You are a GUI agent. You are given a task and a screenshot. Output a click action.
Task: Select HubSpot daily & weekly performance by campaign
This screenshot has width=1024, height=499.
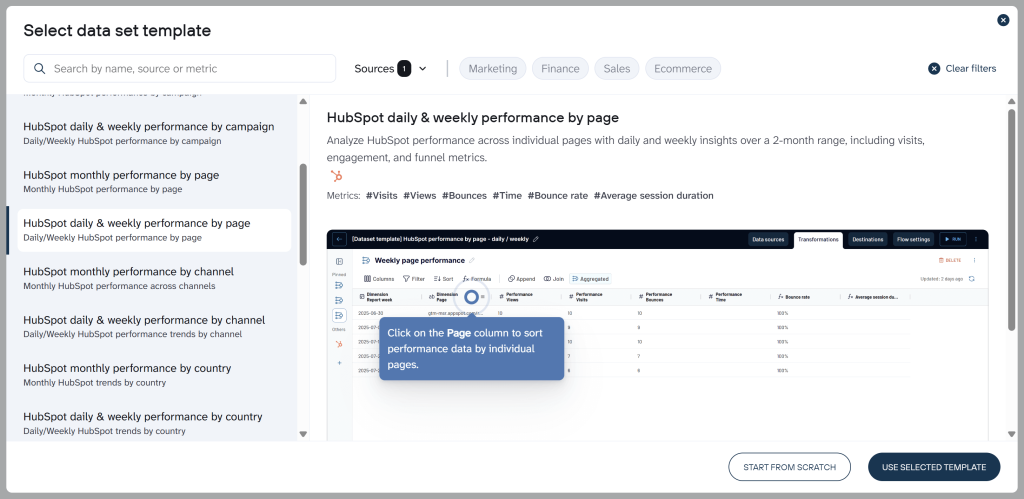(154, 133)
